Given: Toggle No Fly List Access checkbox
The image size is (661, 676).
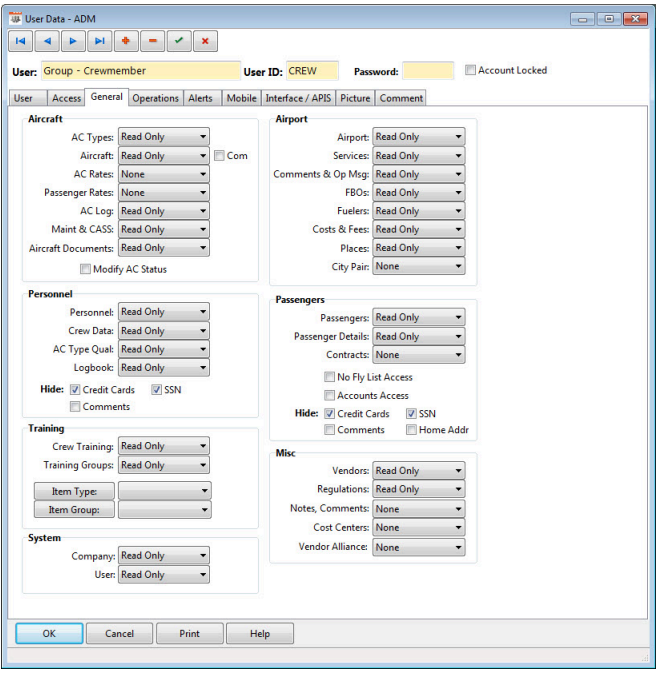Looking at the screenshot, I should (330, 377).
